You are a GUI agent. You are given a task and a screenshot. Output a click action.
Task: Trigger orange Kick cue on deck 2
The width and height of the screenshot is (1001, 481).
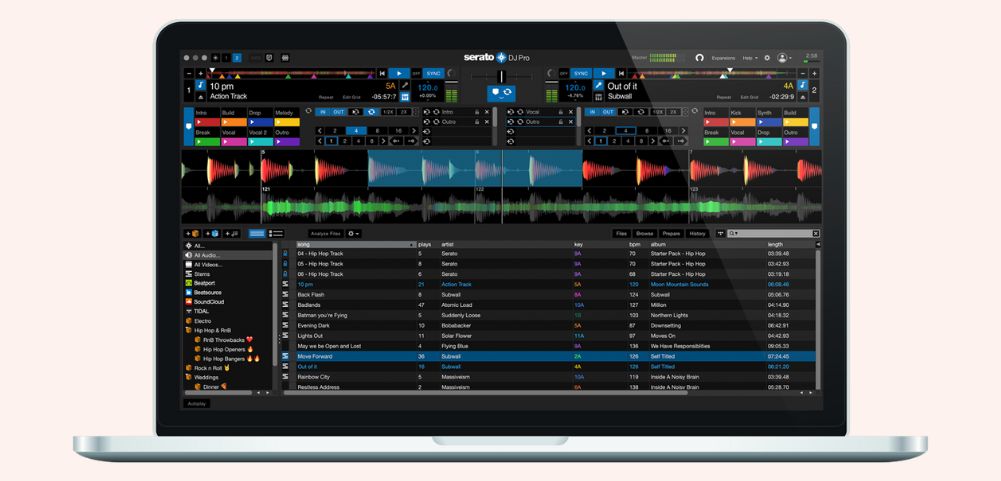tap(742, 122)
